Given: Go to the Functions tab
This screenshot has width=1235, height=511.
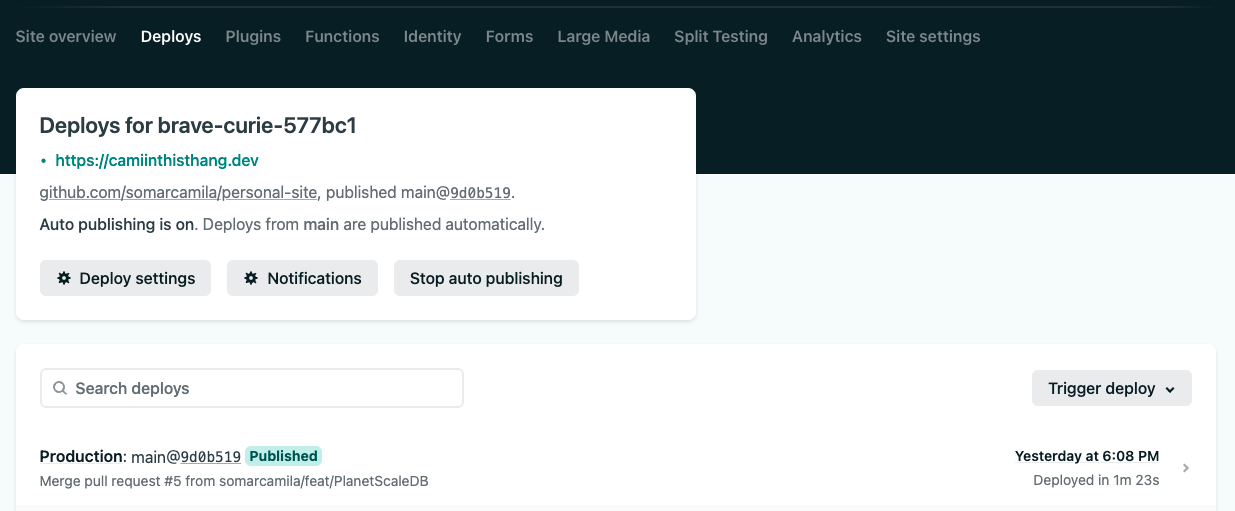Looking at the screenshot, I should click(x=342, y=36).
